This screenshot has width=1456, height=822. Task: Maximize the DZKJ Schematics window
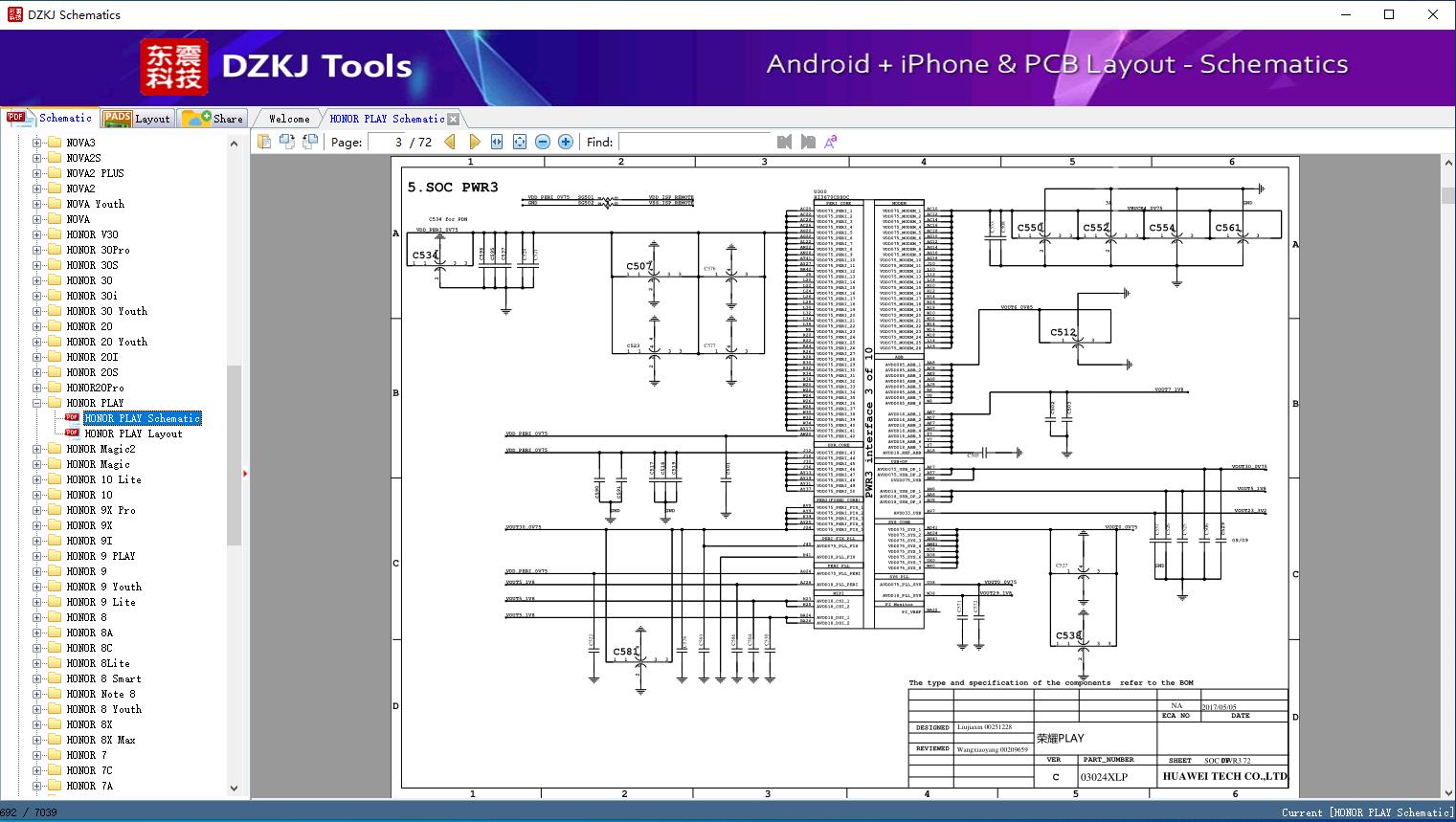point(1389,14)
